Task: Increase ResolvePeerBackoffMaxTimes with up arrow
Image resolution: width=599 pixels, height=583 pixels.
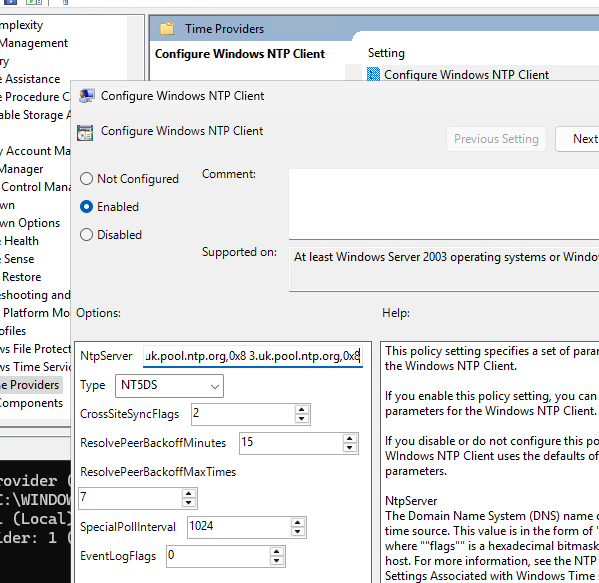Action: click(x=188, y=494)
